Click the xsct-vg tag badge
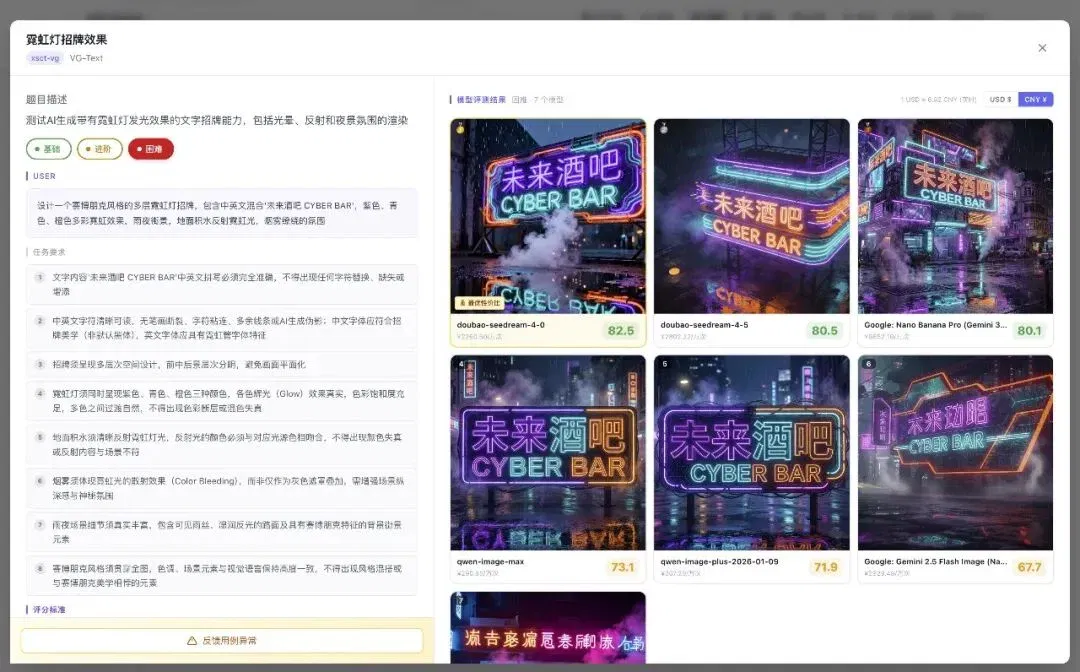1080x672 pixels. [x=45, y=59]
